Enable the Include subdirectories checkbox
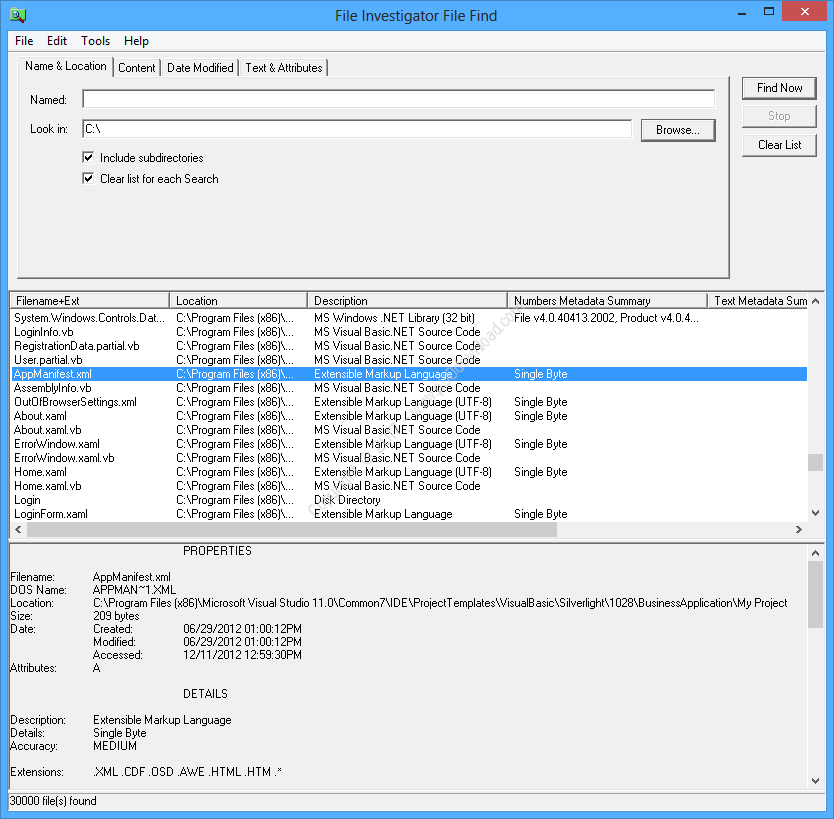Viewport: 834px width, 819px height. coord(89,158)
